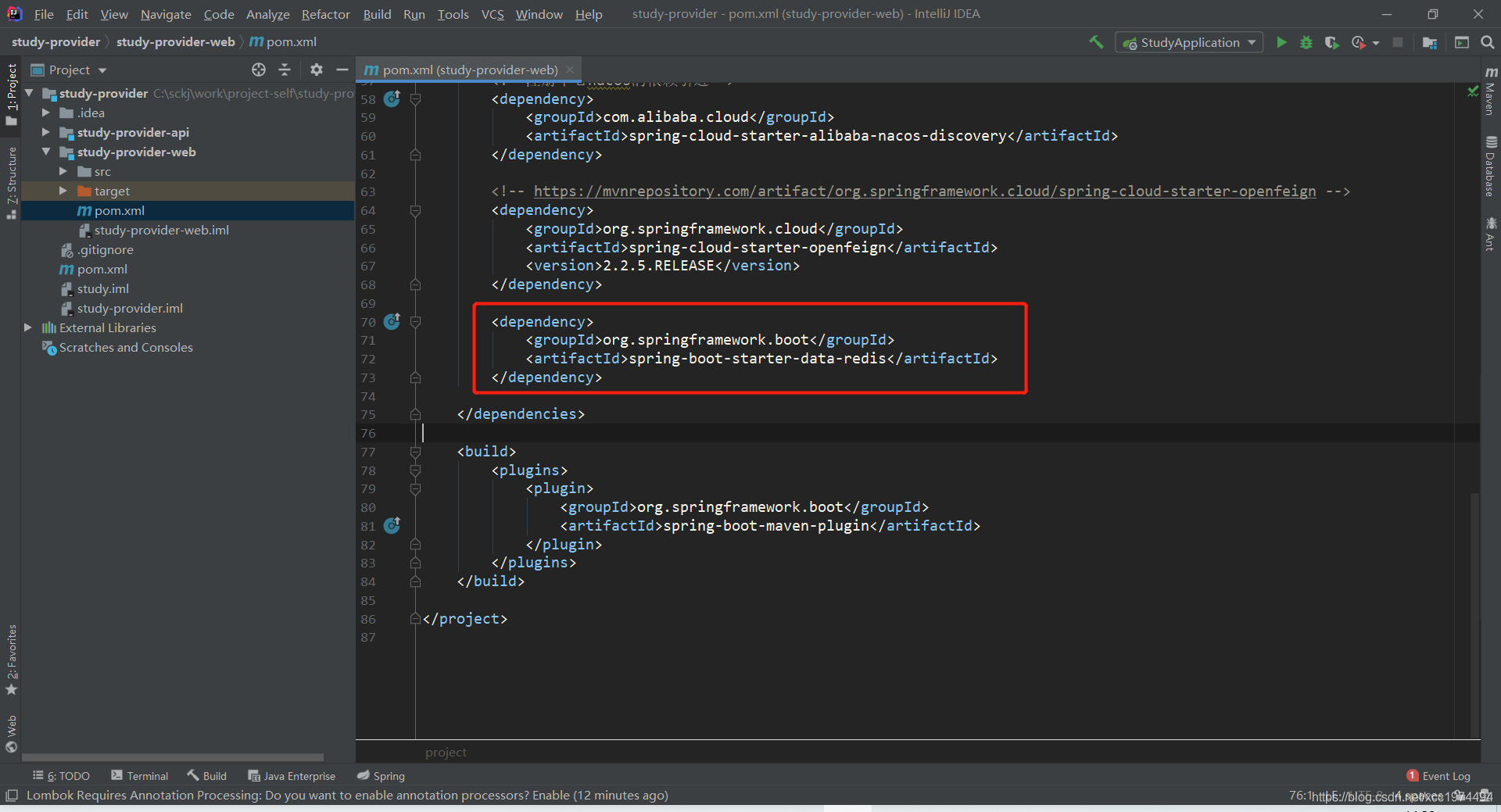Click the editor vertical scrollbar
This screenshot has width=1501, height=812.
pos(1474,613)
